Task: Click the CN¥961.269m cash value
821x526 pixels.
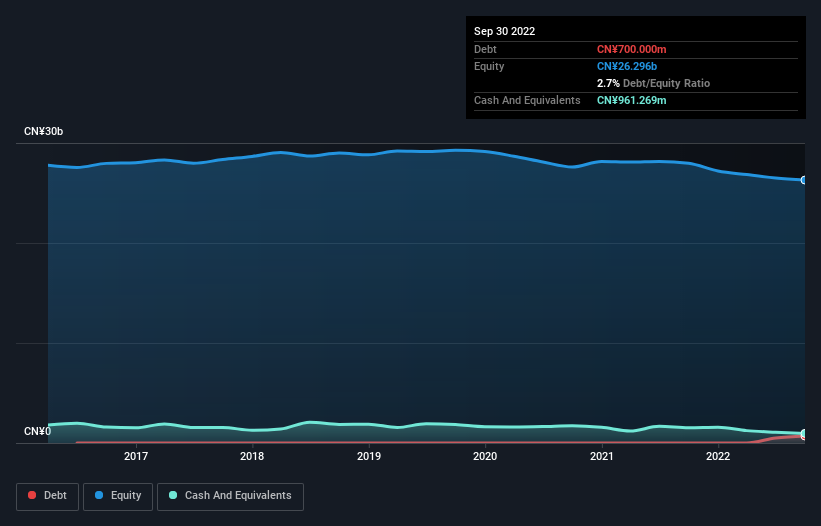Action: [x=631, y=100]
